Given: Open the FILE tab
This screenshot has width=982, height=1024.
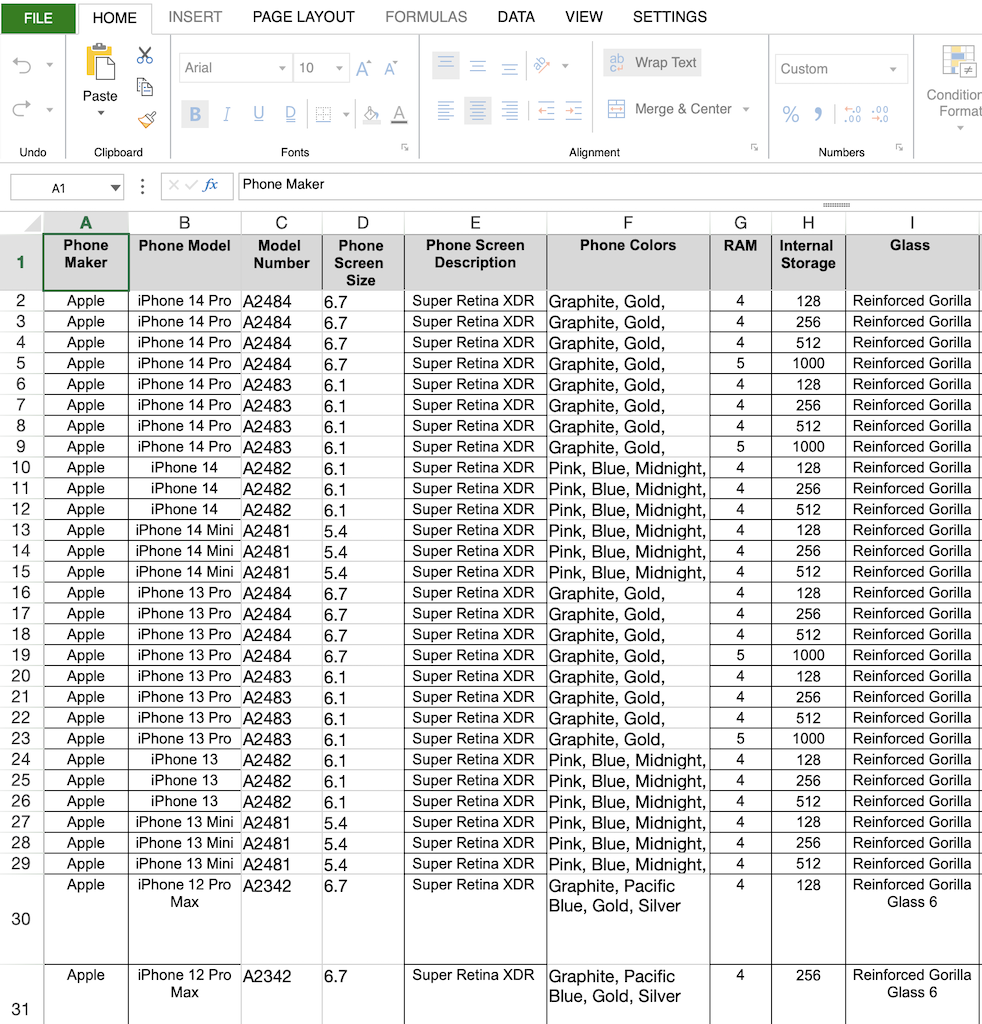Looking at the screenshot, I should click(x=39, y=18).
